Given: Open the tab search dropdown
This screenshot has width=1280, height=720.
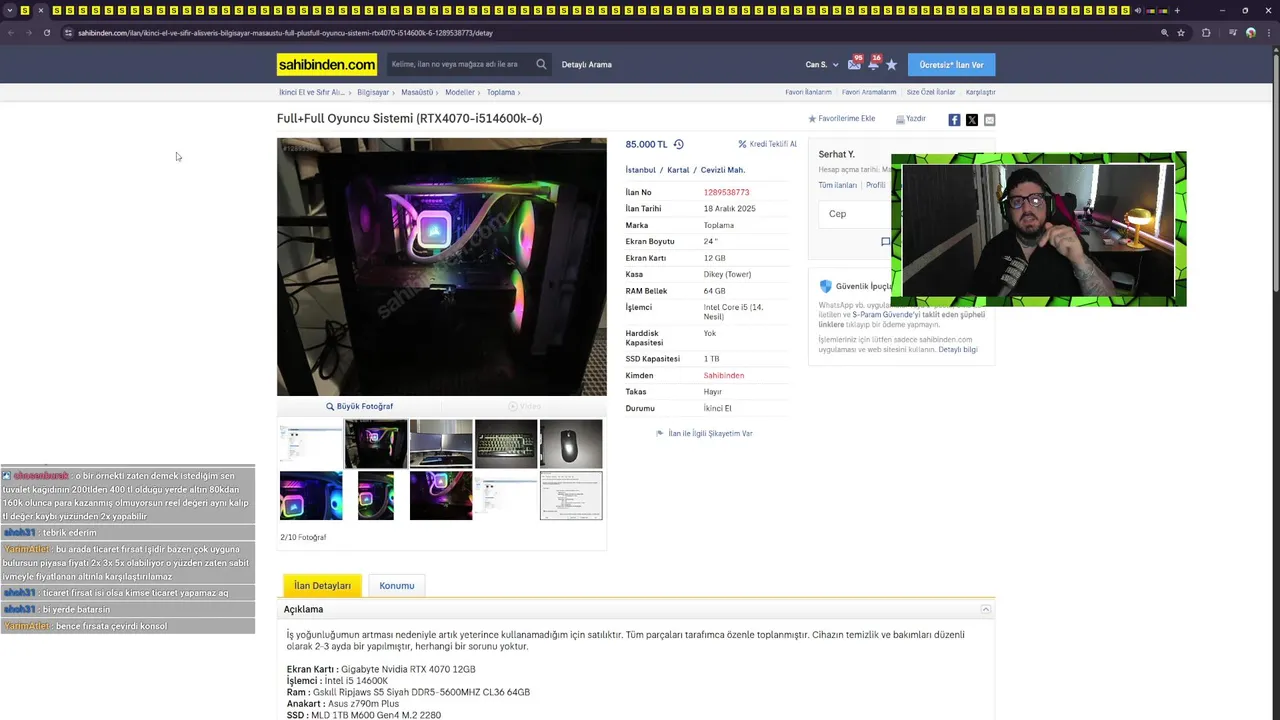Looking at the screenshot, I should tap(10, 10).
